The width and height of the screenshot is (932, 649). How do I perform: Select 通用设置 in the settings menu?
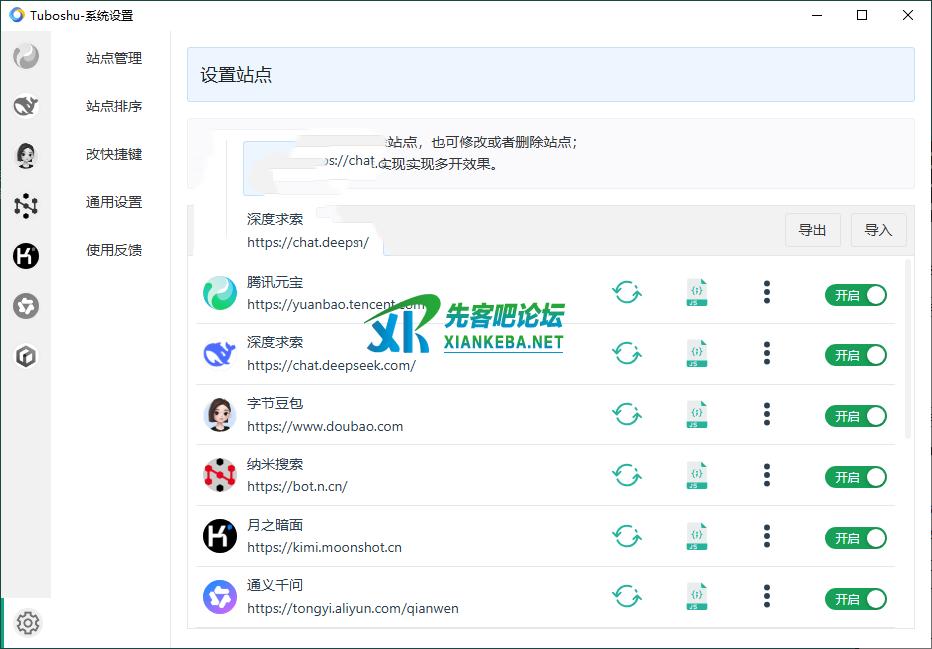(114, 202)
